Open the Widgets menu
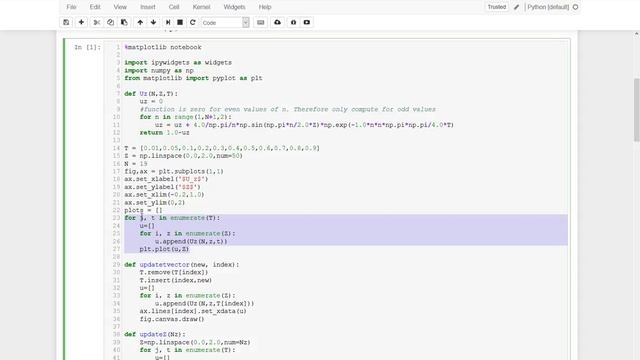Screen dimensions: 640x360 pyautogui.click(x=234, y=7)
